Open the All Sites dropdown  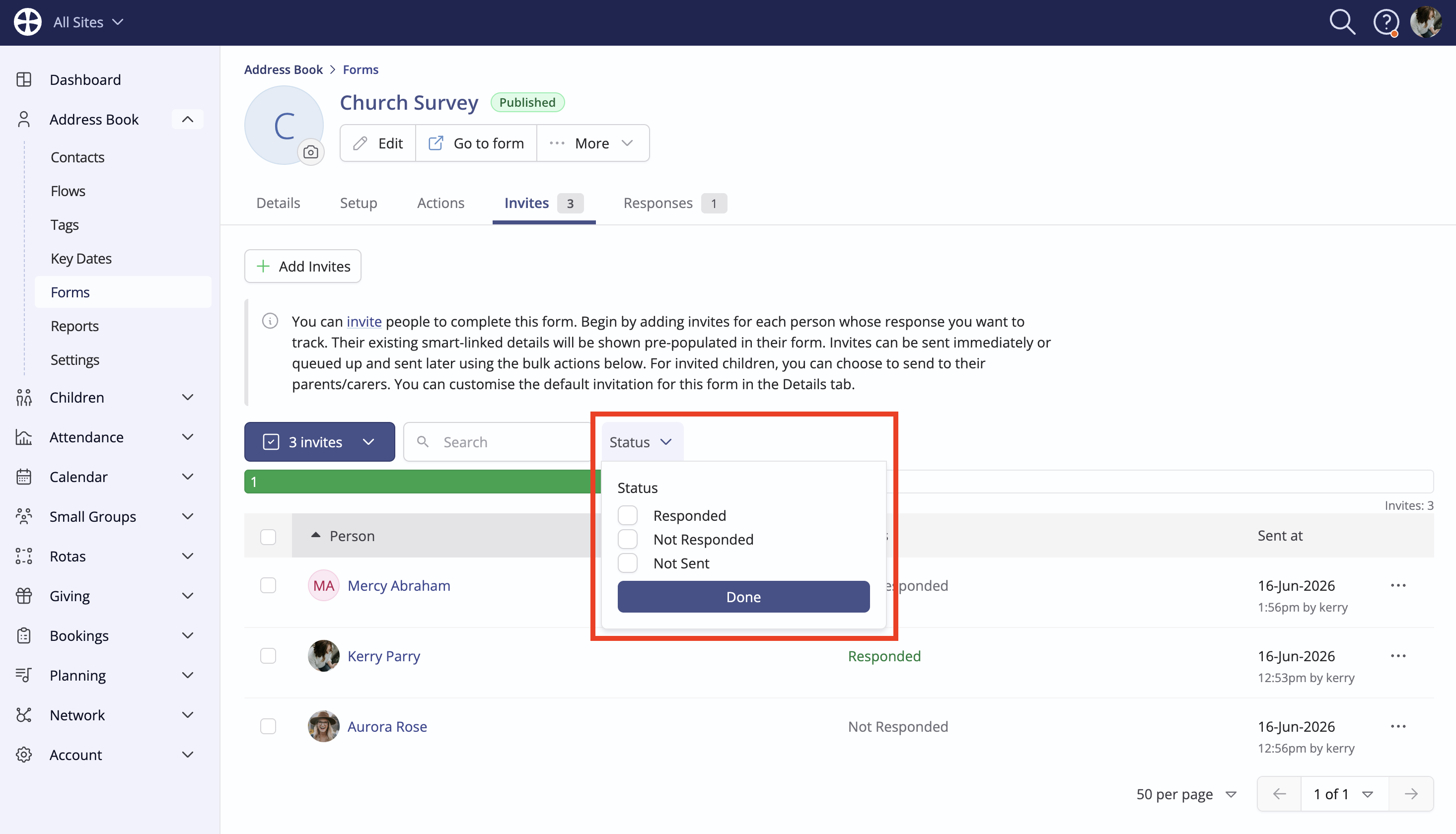(x=88, y=22)
